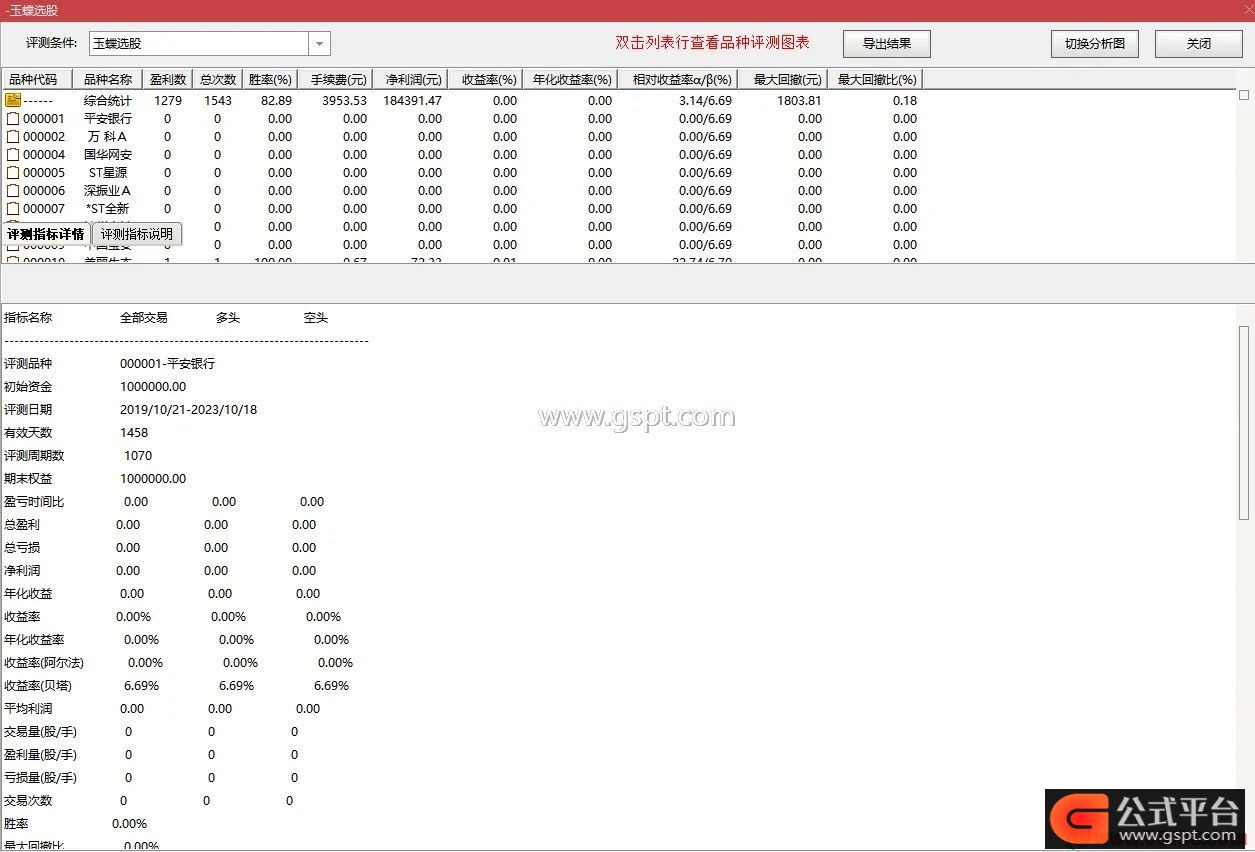Sort by the 最大回撤比(%) column header
The image size is (1255, 852).
875,79
